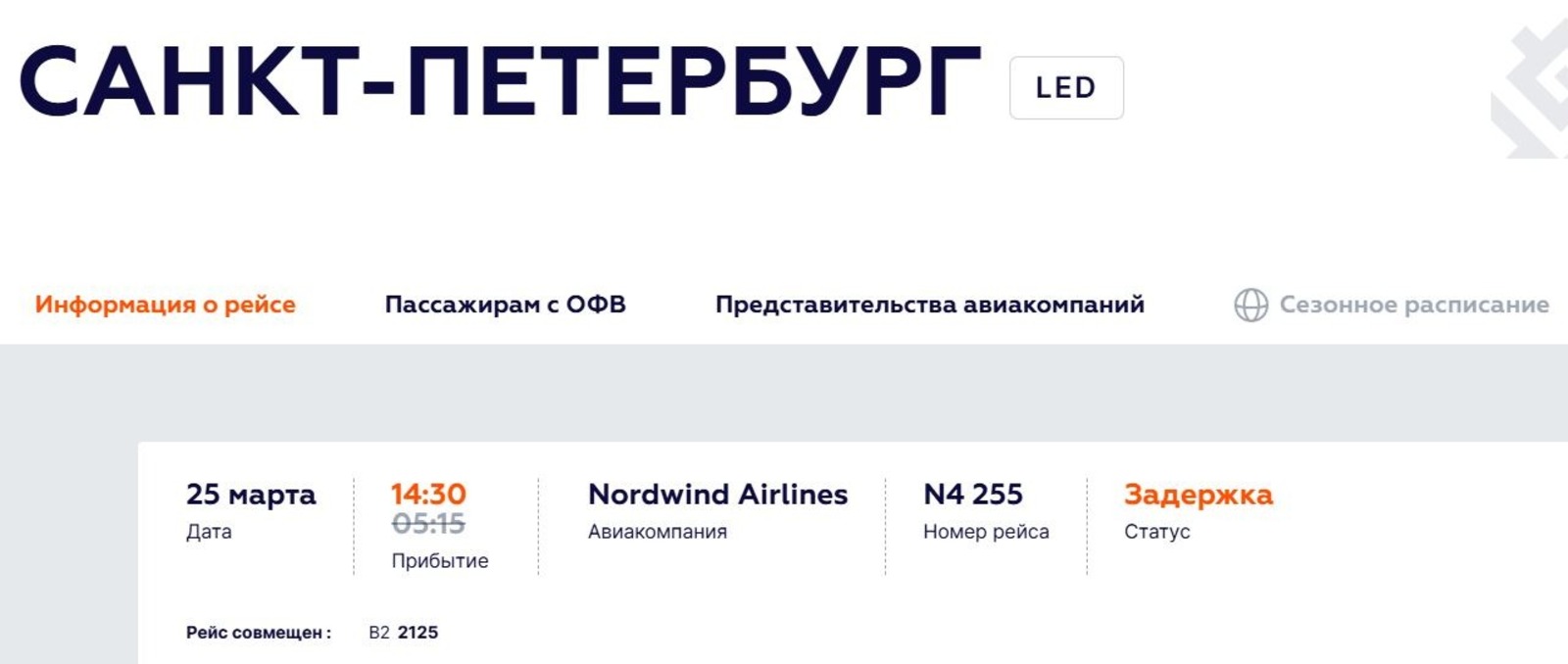This screenshot has width=1568, height=664.
Task: Switch to the Пассажирам с ОФВ tab
Action: tap(505, 305)
